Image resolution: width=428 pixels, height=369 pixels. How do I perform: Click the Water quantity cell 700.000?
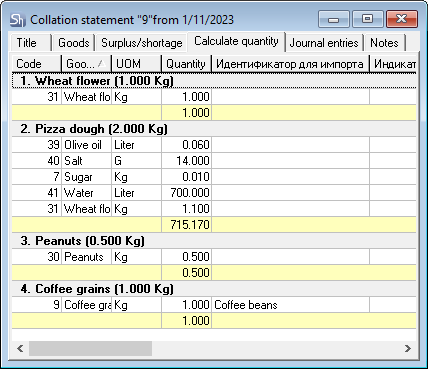[187, 193]
